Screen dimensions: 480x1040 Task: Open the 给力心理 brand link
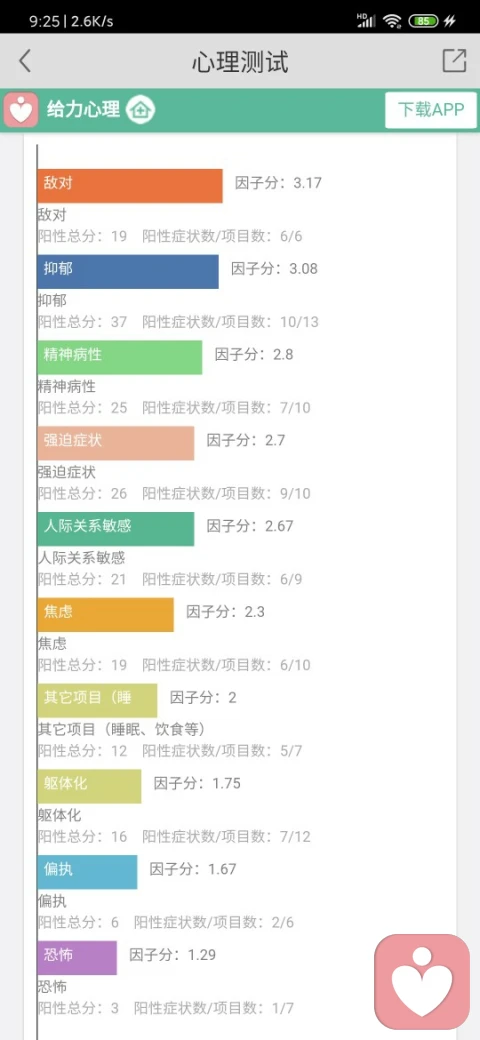tap(84, 109)
